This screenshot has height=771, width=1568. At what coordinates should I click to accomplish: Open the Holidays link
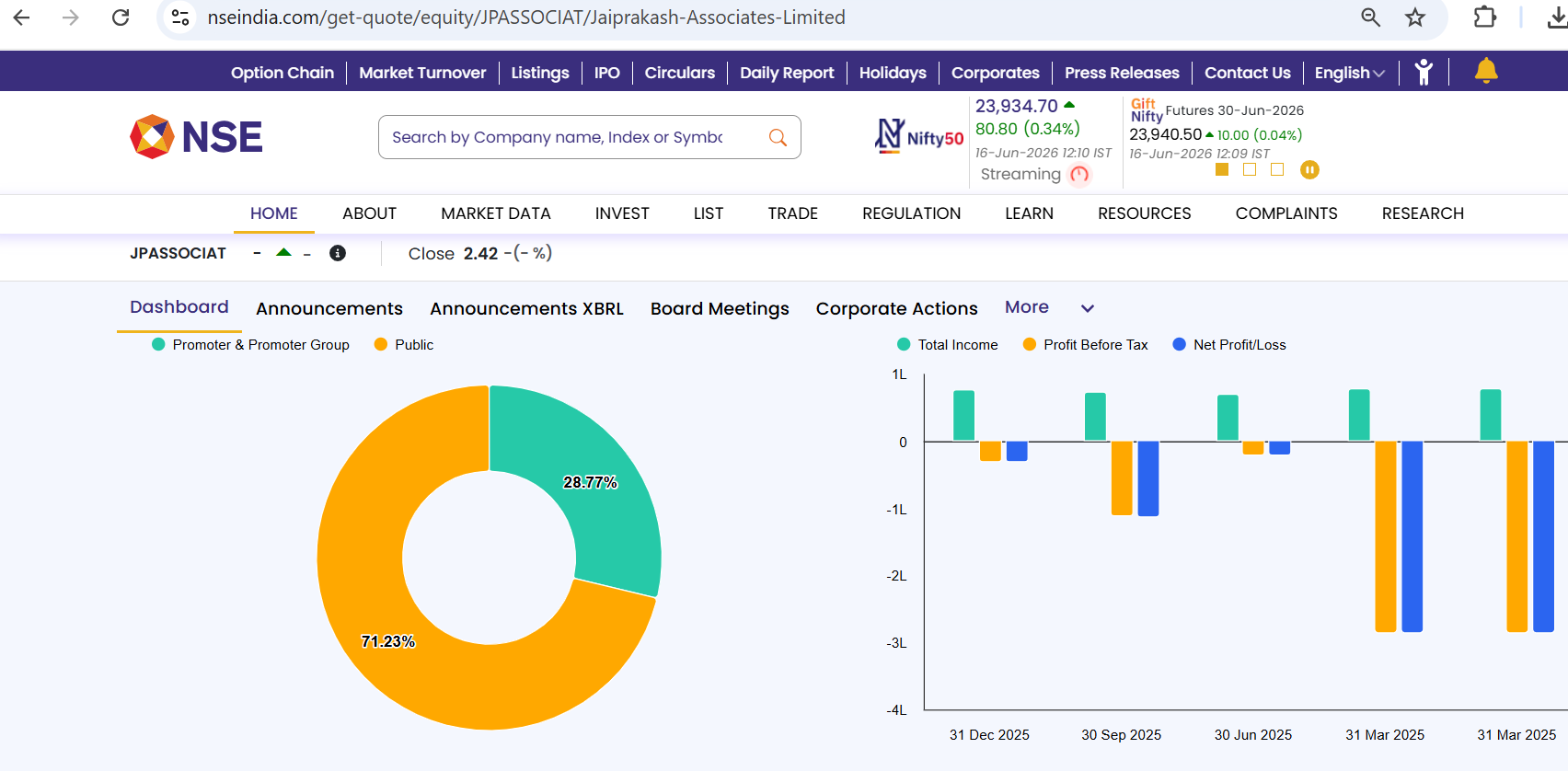(893, 73)
